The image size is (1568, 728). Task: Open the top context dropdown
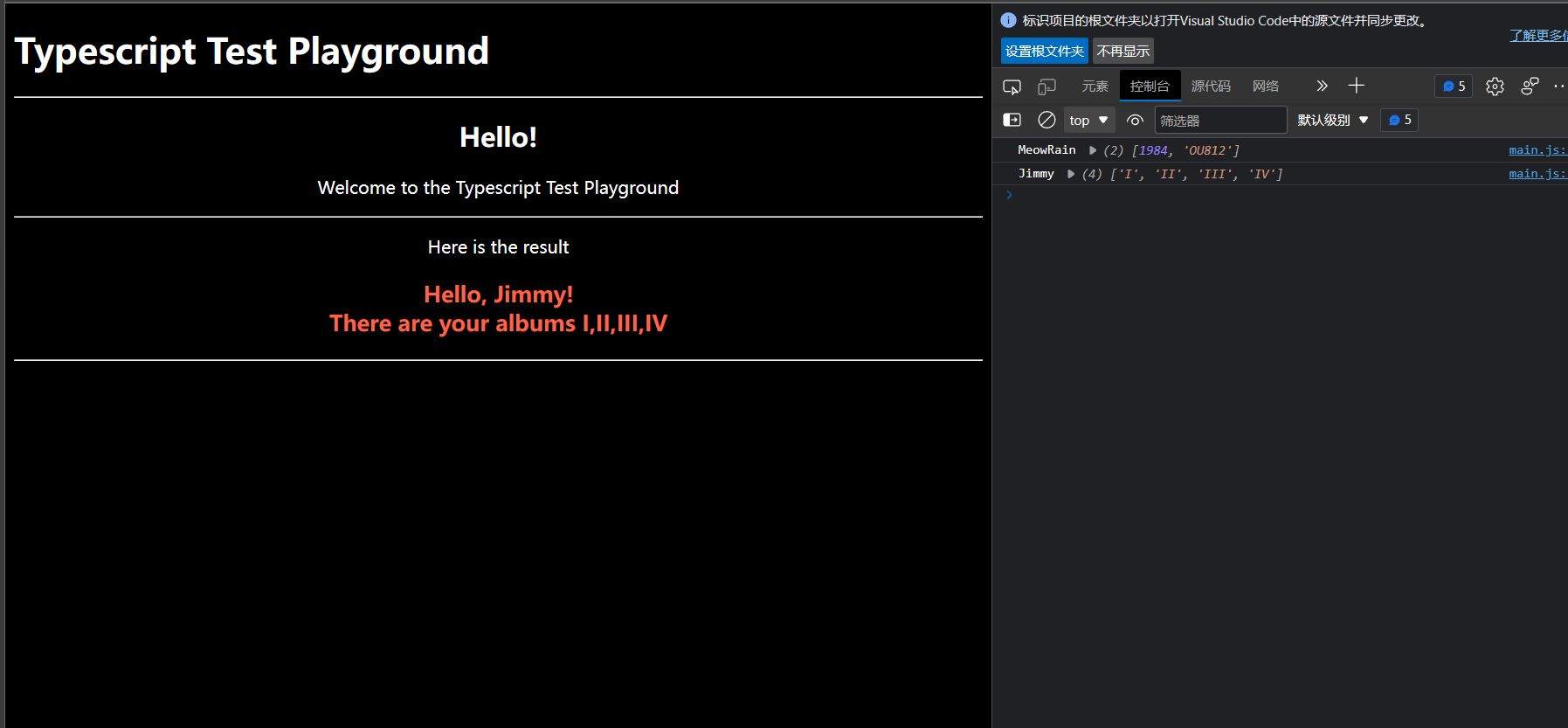pyautogui.click(x=1088, y=120)
